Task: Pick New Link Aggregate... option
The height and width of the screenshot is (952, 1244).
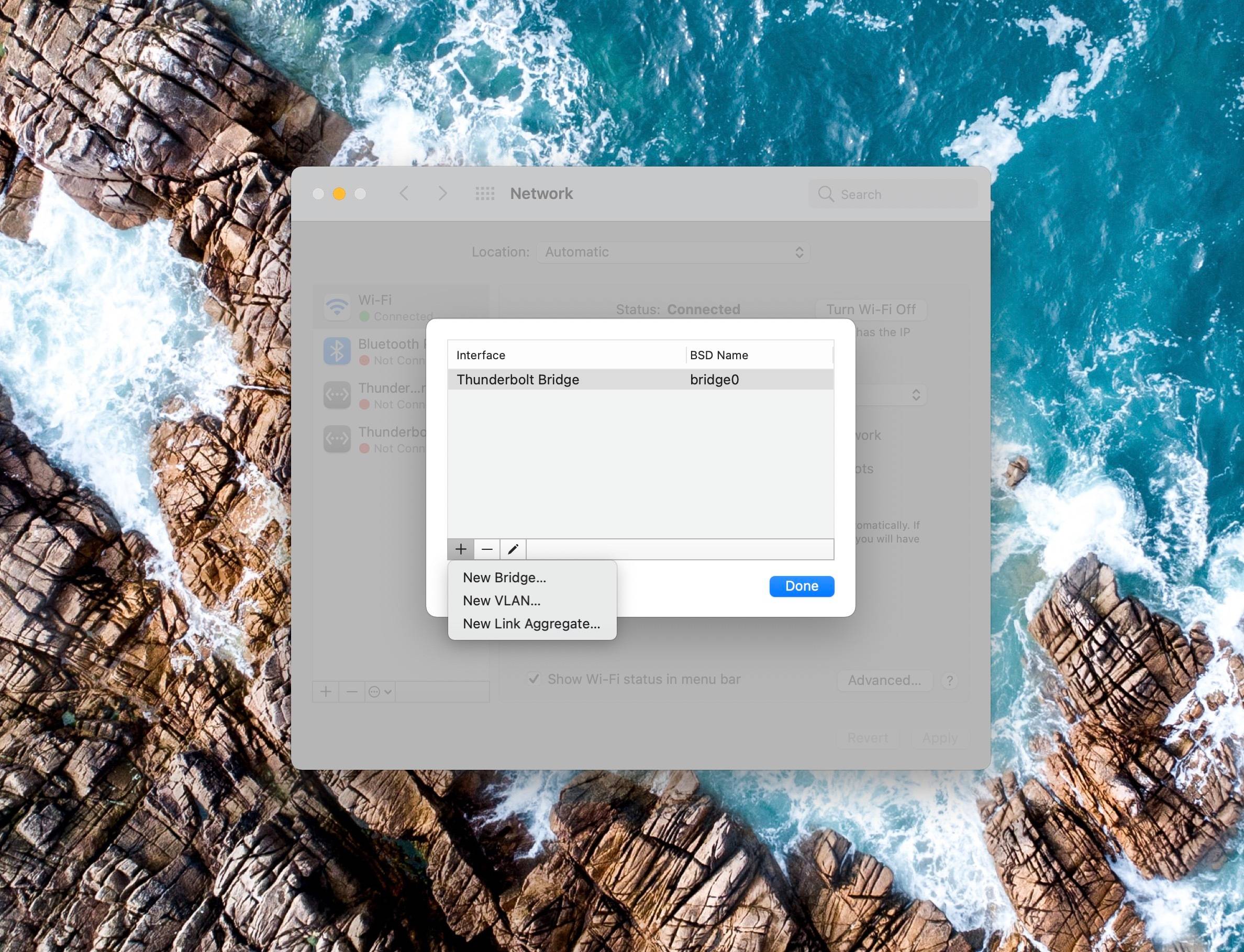Action: [531, 624]
